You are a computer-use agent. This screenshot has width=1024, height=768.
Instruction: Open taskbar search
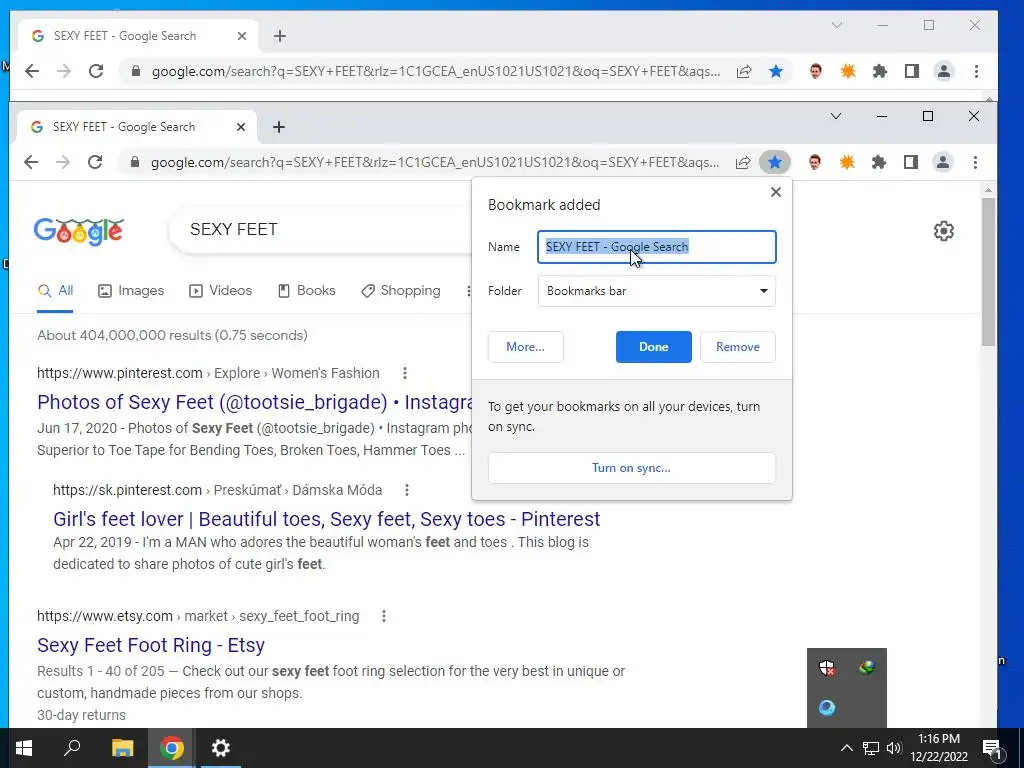[x=72, y=748]
